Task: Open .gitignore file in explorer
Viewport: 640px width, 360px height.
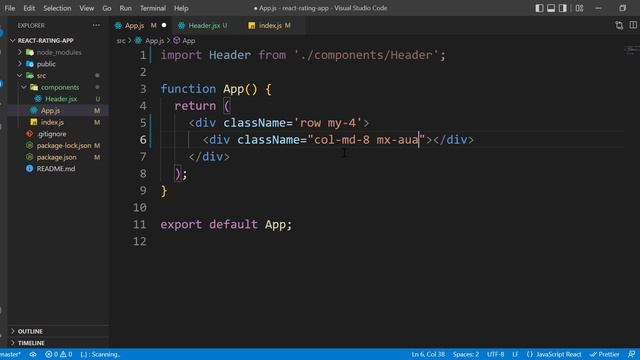Action: 51,133
